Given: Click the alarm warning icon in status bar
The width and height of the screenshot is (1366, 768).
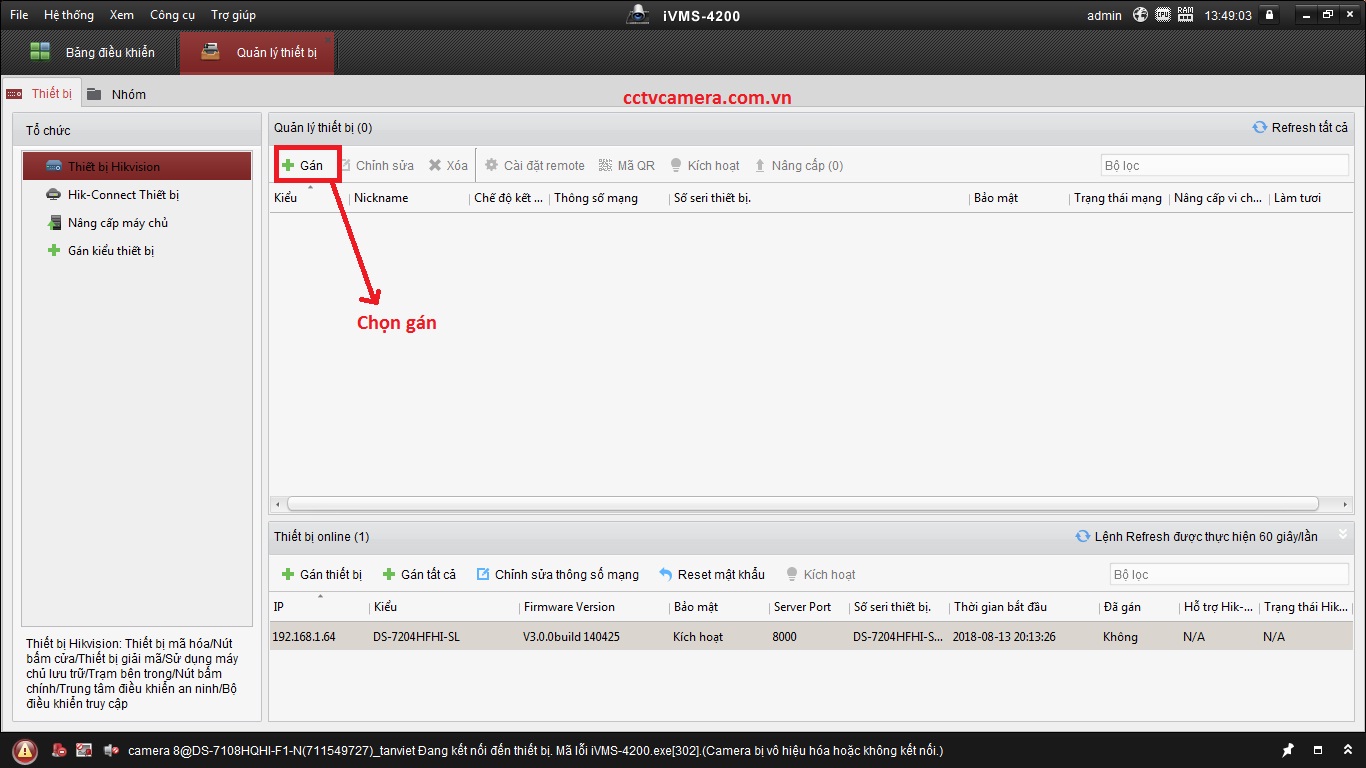Looking at the screenshot, I should pyautogui.click(x=24, y=750).
